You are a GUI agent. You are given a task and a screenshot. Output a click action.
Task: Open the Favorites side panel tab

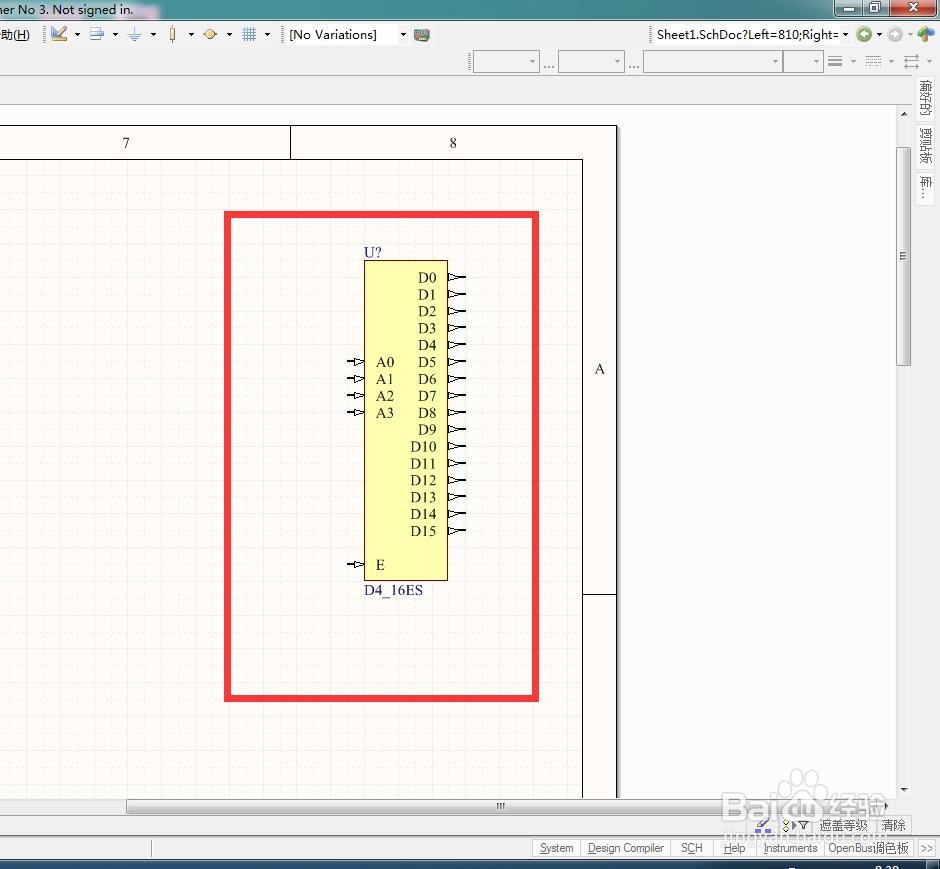[925, 98]
